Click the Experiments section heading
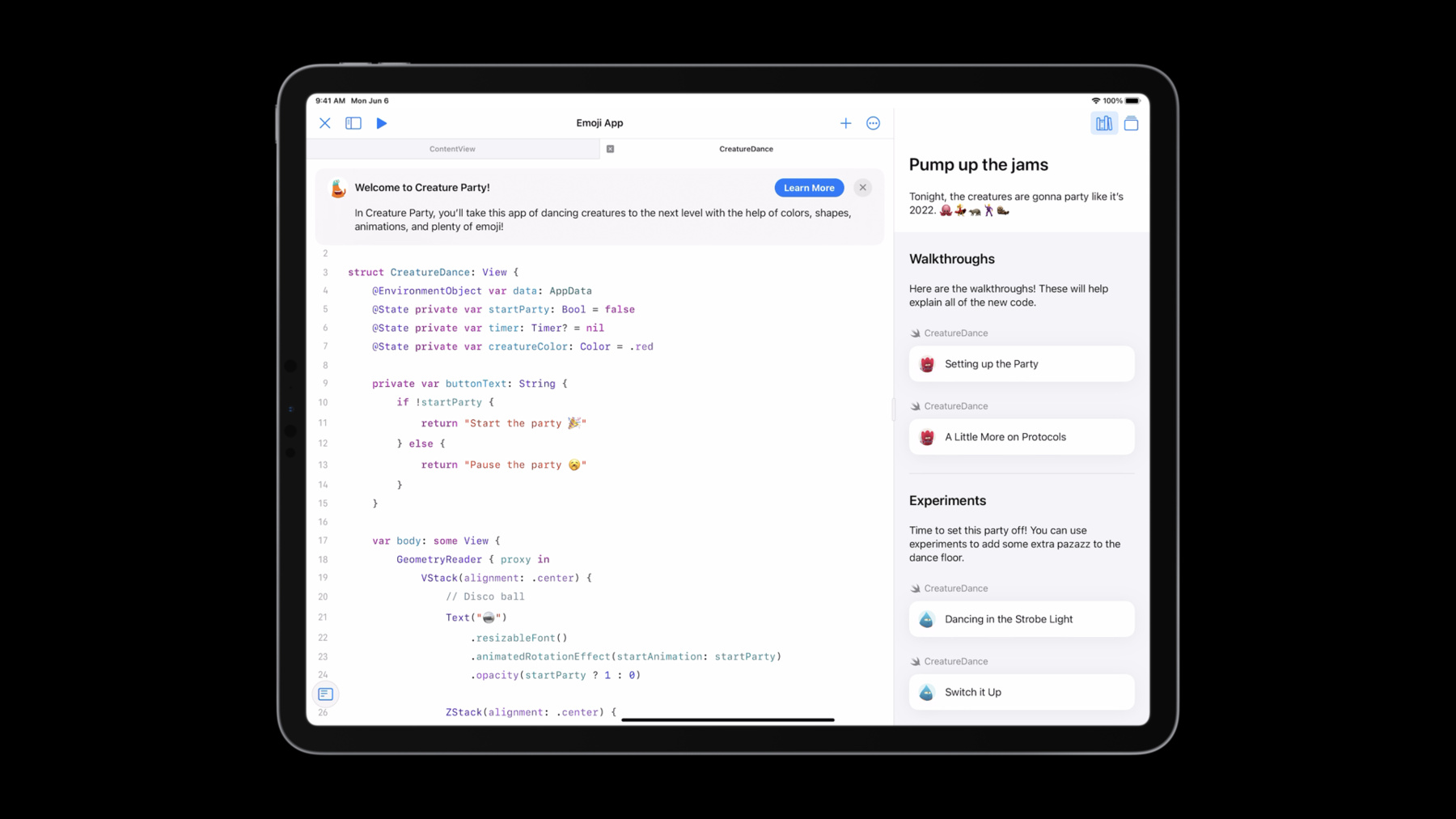Screen dimensions: 1456x819 pyautogui.click(x=947, y=501)
